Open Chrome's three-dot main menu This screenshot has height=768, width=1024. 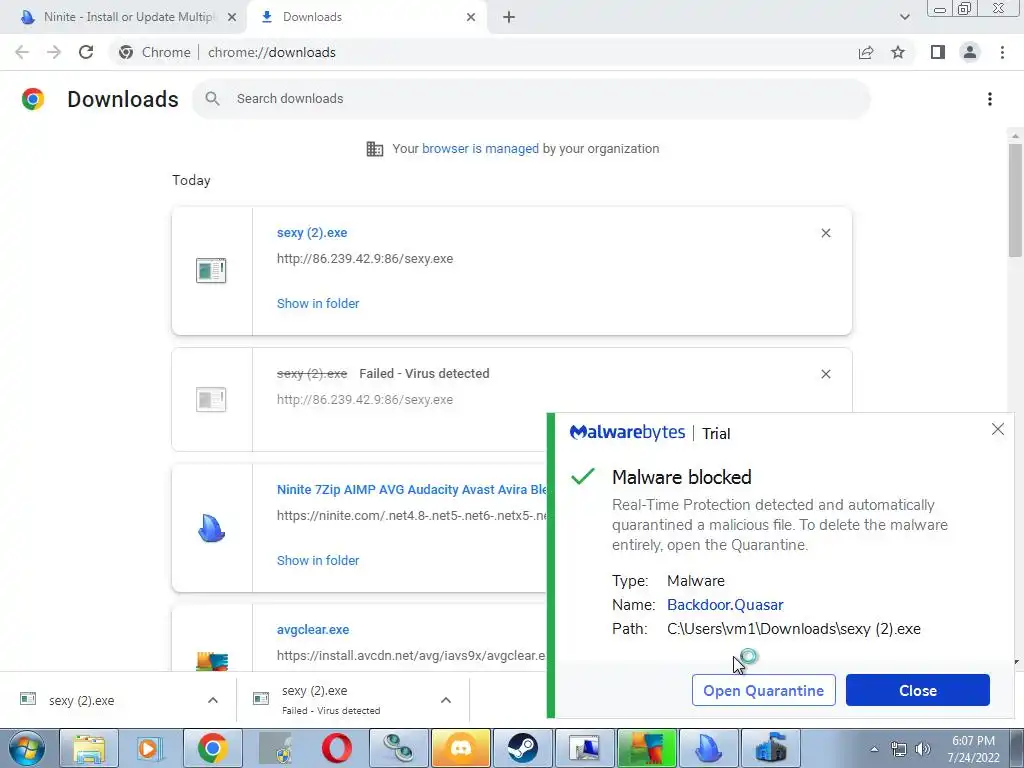(1002, 52)
